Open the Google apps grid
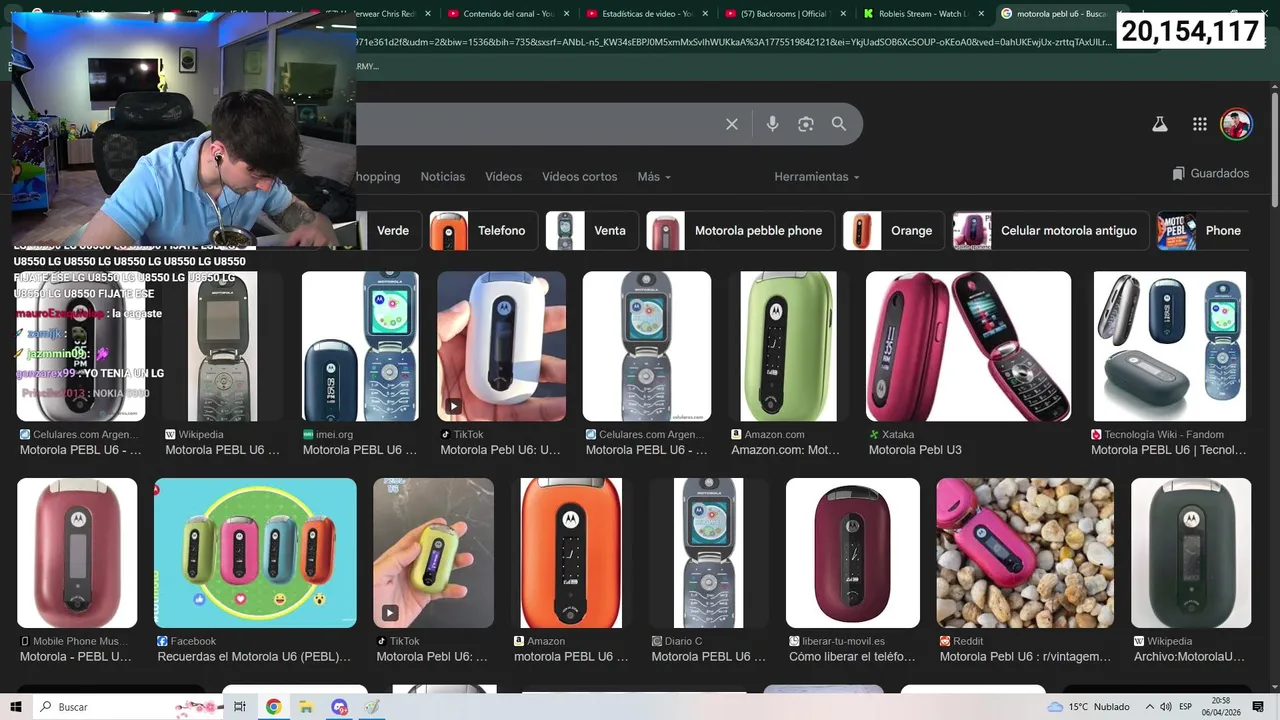 [1200, 124]
